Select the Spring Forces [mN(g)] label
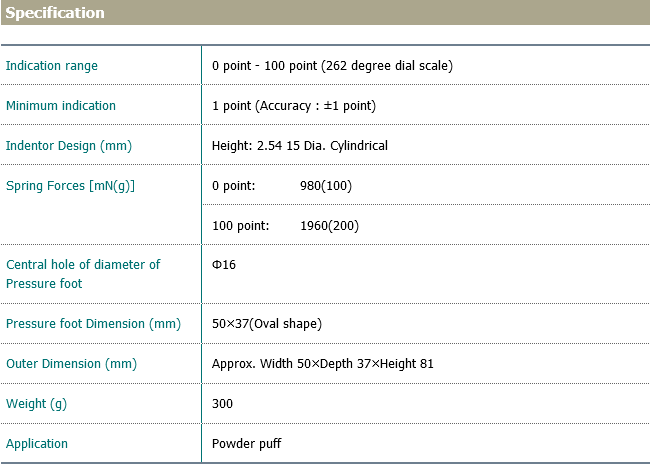This screenshot has height=464, width=650. point(70,186)
